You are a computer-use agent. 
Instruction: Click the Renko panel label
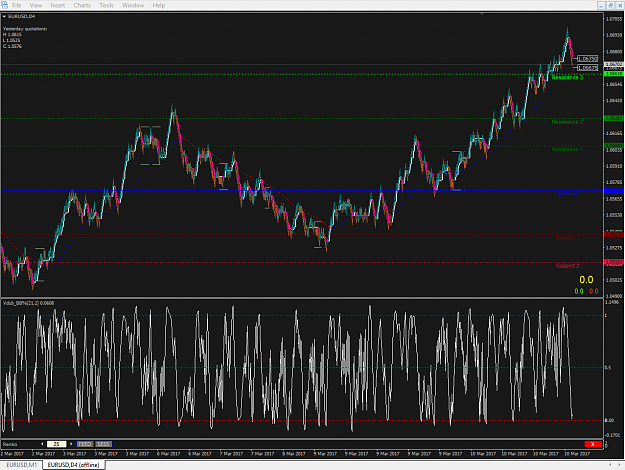(x=10, y=444)
